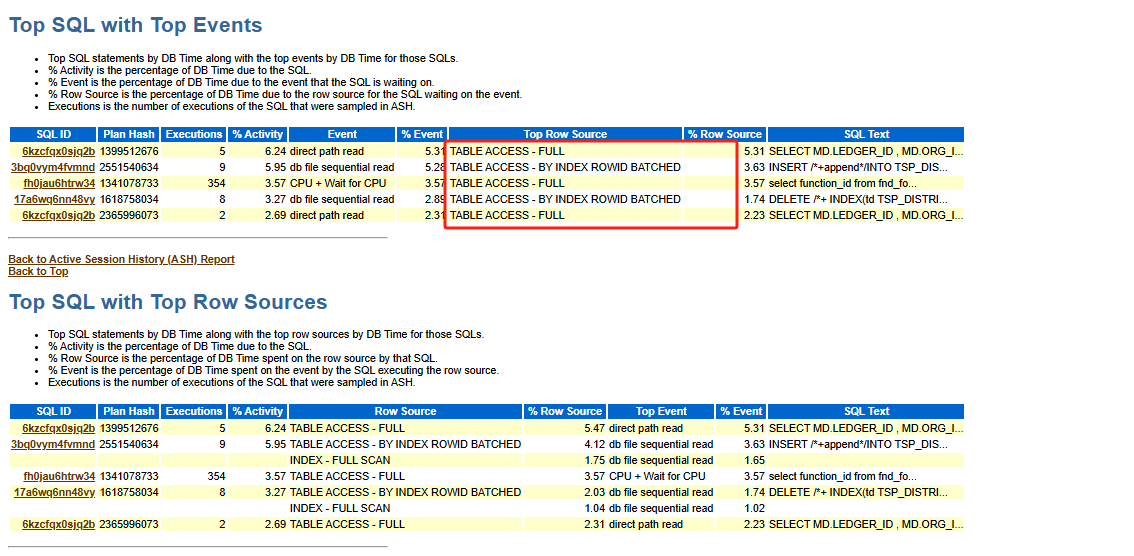Click plan hash 1341078733 in Top Events table

[129, 183]
